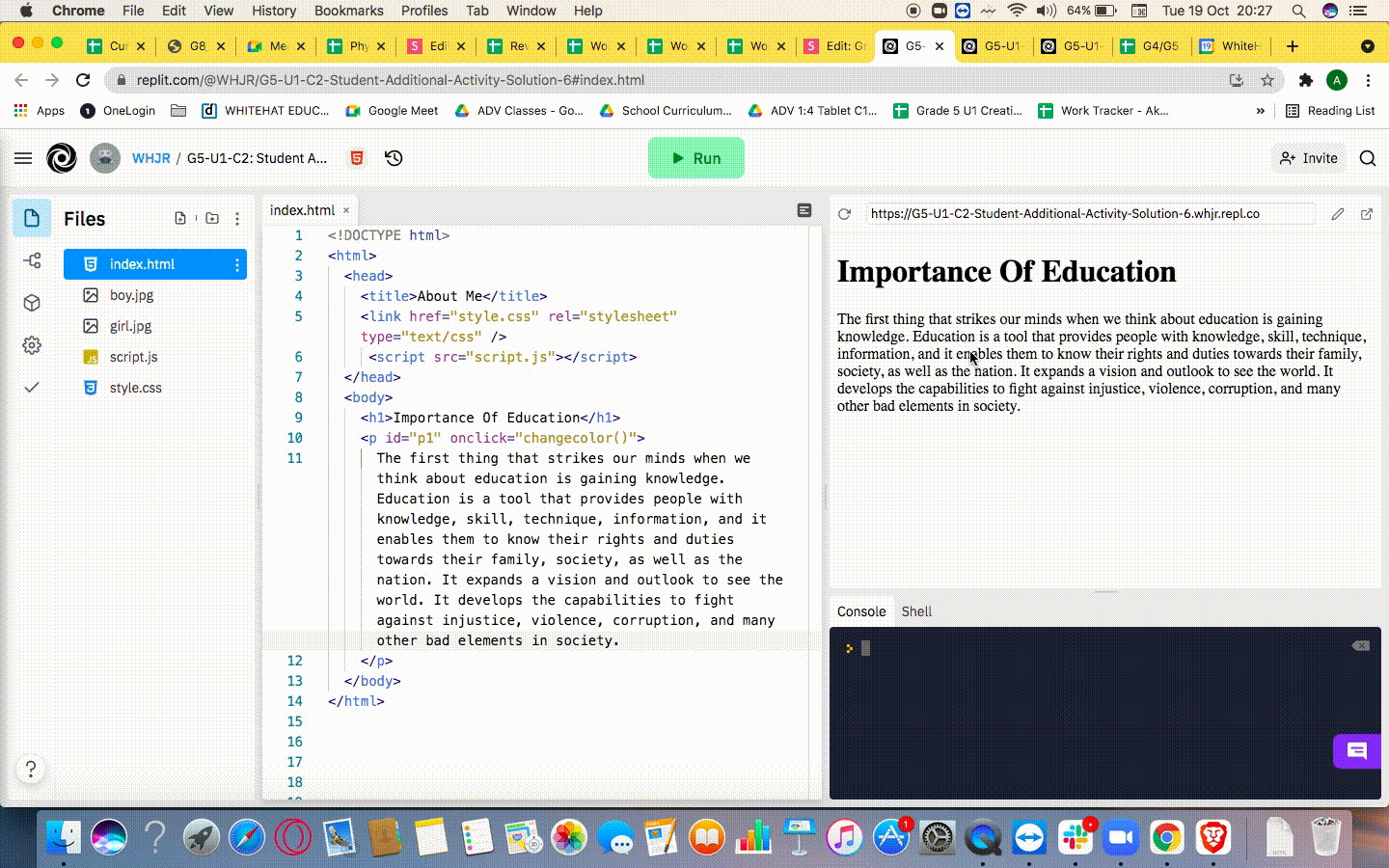Viewport: 1389px width, 868px height.
Task: Open the tab search dropdown arrow
Action: point(1367,45)
